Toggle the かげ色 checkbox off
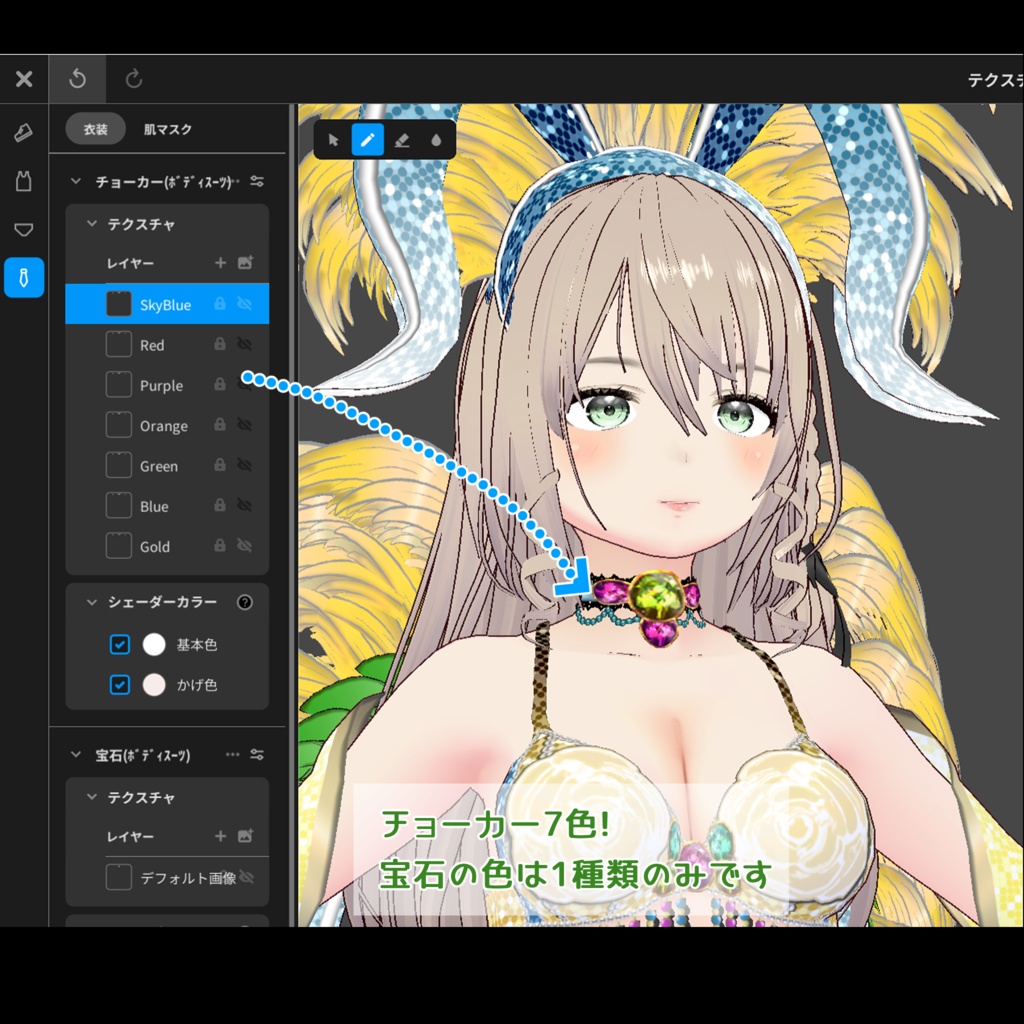1024x1024 pixels. [120, 685]
